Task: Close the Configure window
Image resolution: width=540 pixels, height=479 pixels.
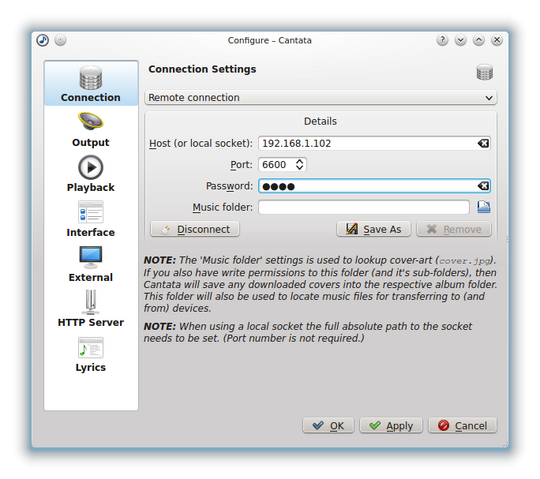Action: click(497, 40)
